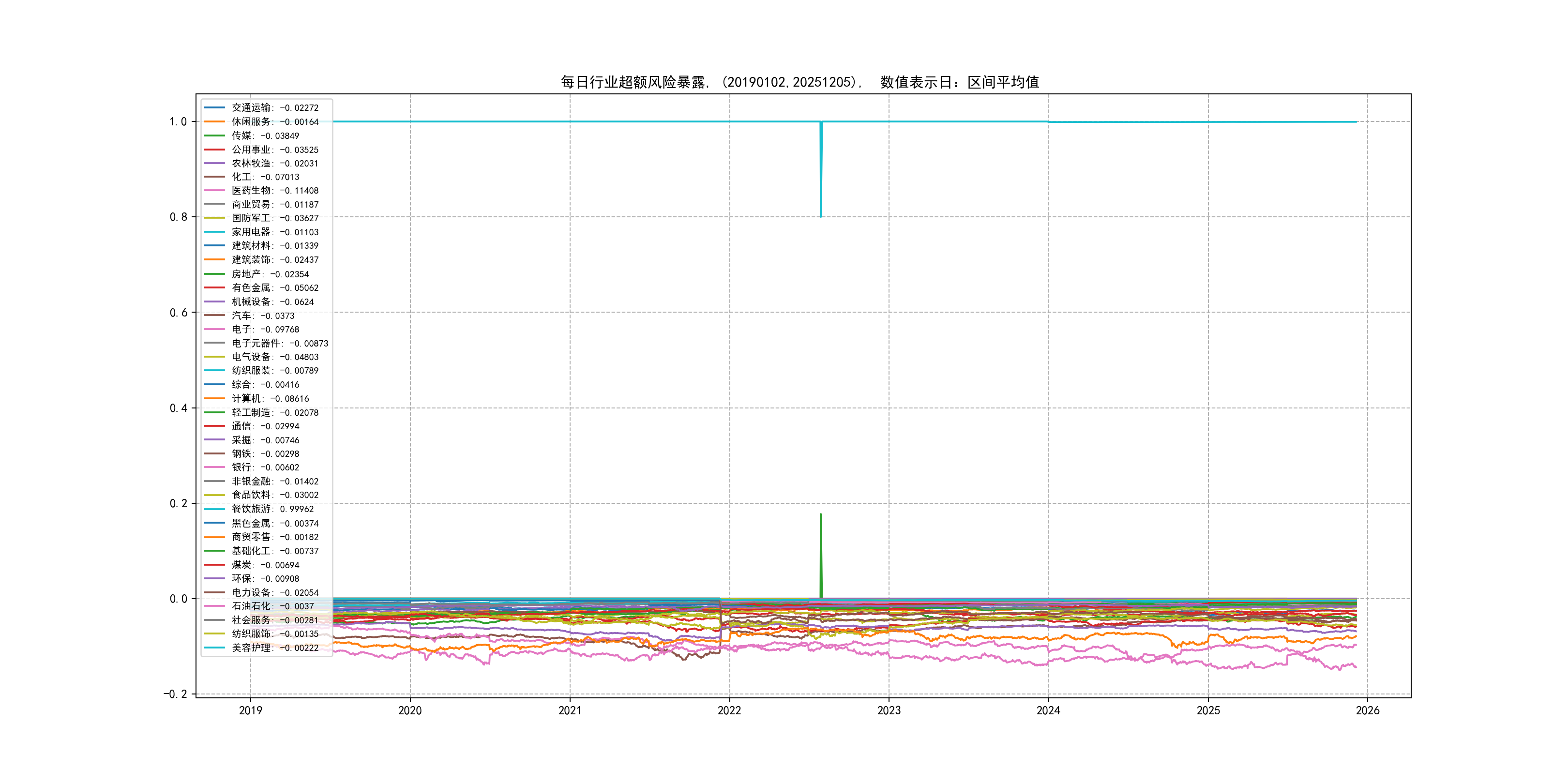Viewport: 1568px width, 784px height.
Task: Click the -0.2 y-axis tick label
Action: (175, 694)
